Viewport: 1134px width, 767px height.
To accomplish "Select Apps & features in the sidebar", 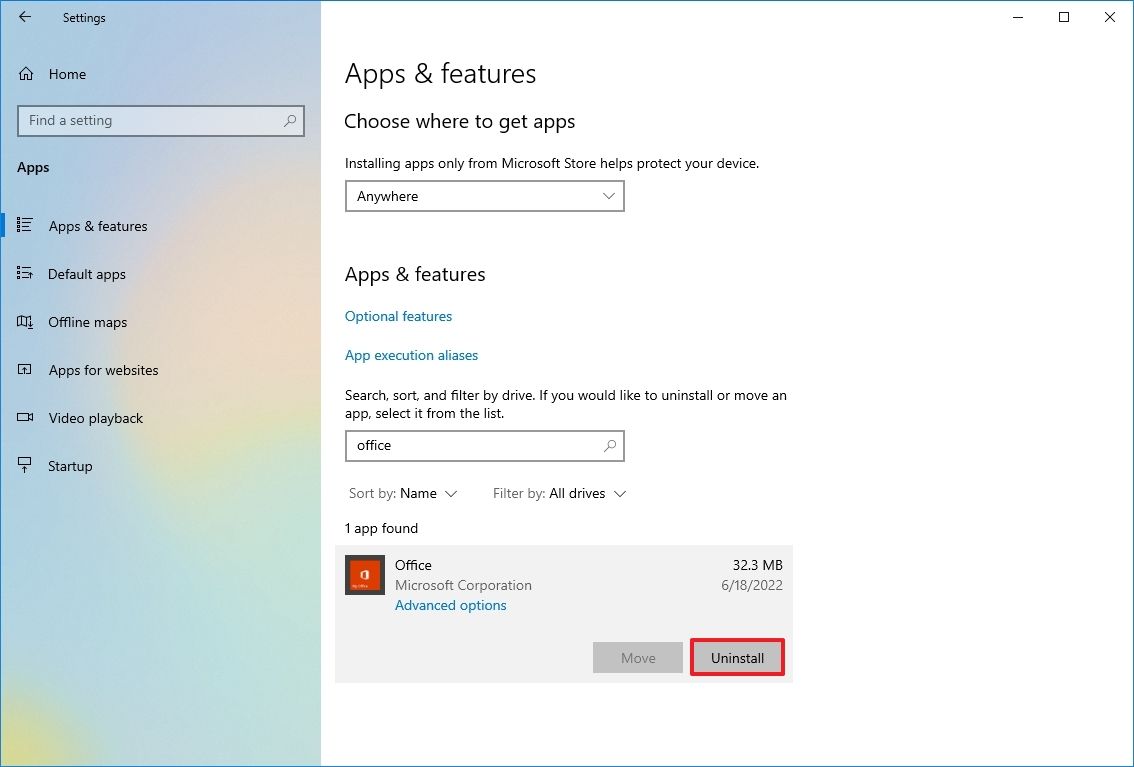I will 98,226.
